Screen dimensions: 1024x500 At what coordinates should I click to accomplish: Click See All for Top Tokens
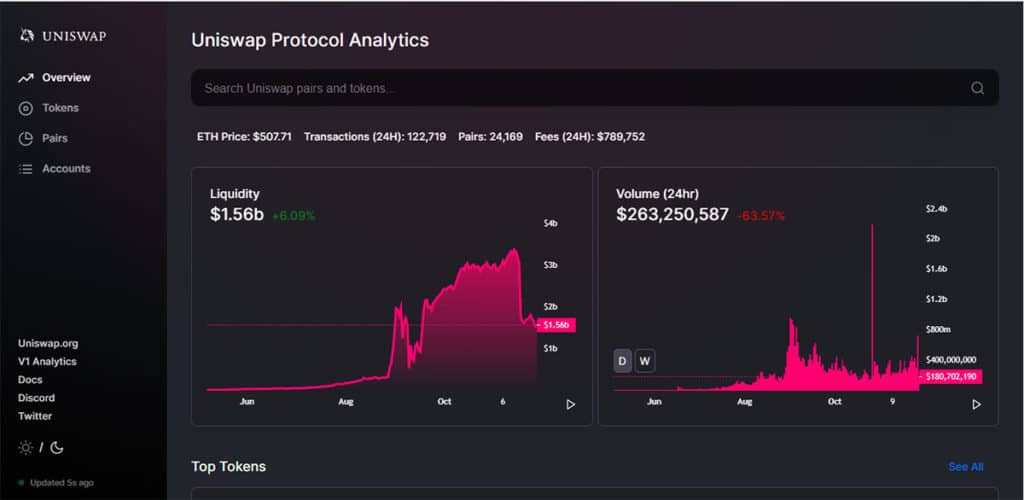point(966,467)
